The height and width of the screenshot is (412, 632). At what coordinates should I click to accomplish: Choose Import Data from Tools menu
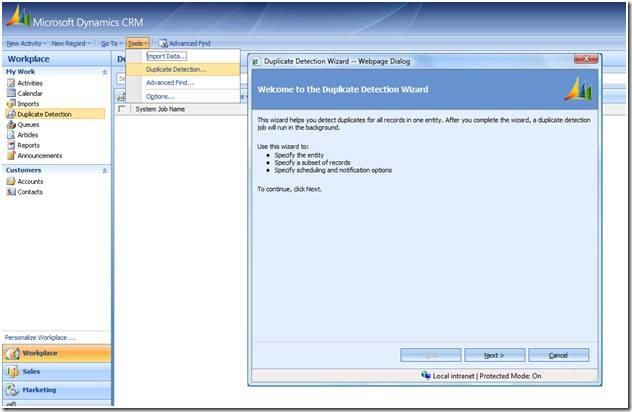click(x=167, y=56)
